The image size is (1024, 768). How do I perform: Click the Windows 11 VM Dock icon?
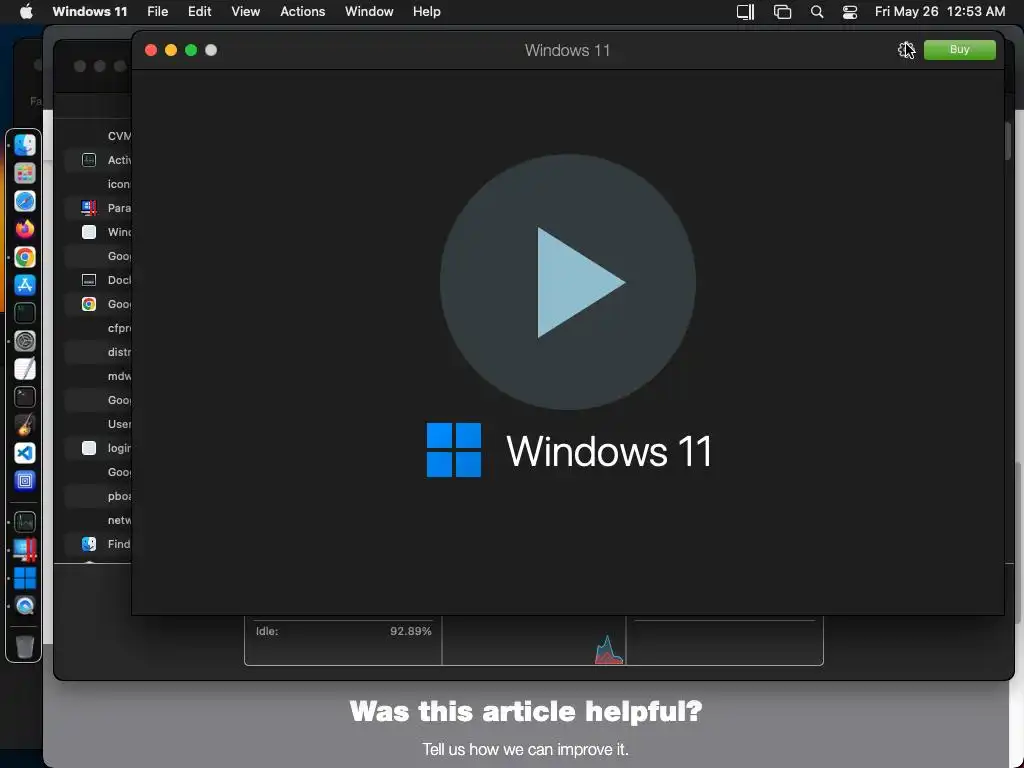25,578
